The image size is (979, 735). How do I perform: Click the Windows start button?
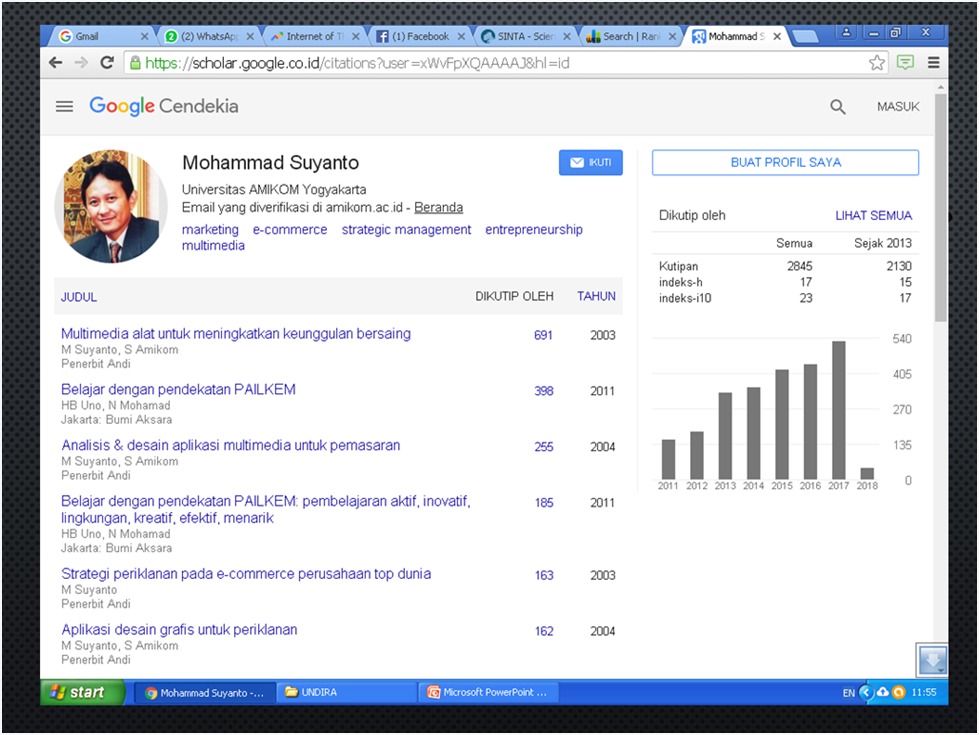tap(82, 692)
